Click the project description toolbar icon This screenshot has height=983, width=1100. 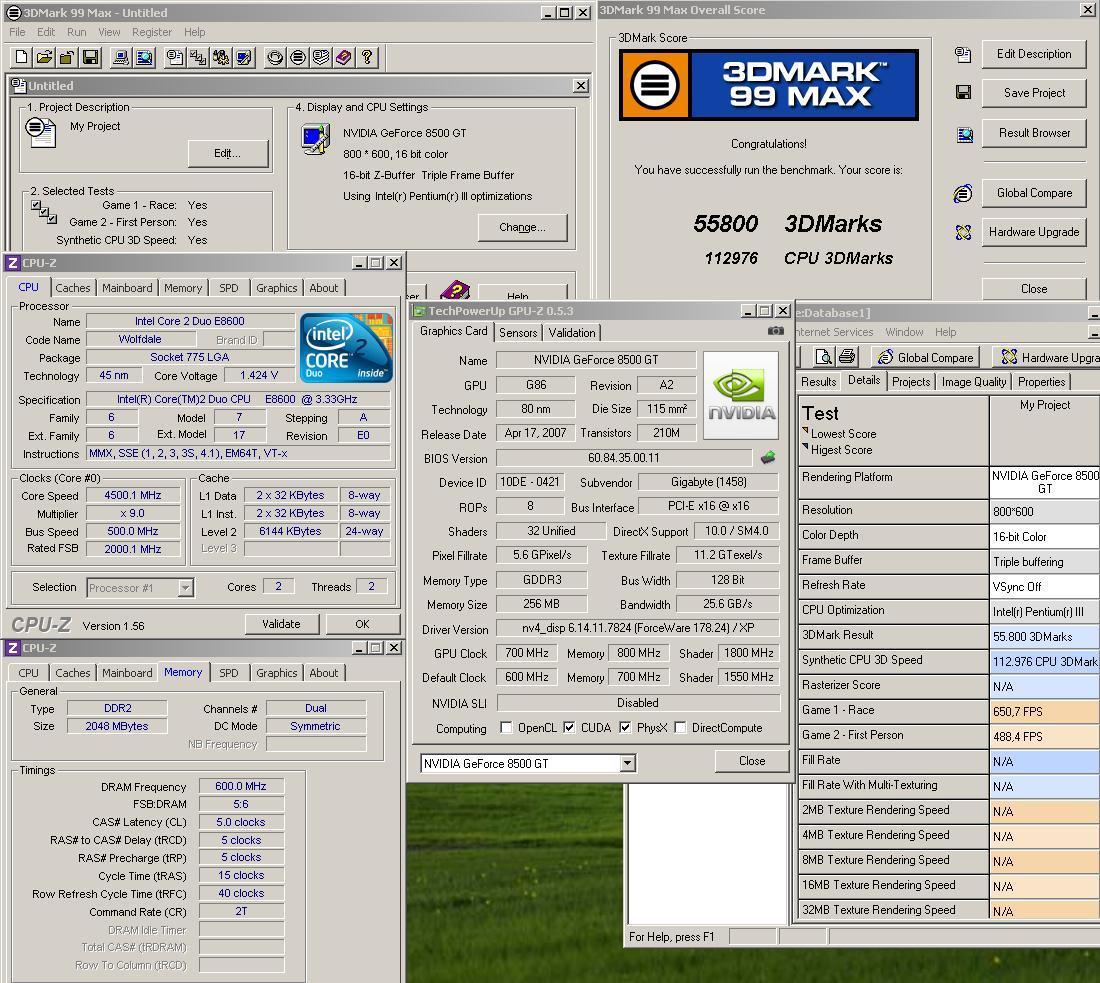click(x=175, y=58)
